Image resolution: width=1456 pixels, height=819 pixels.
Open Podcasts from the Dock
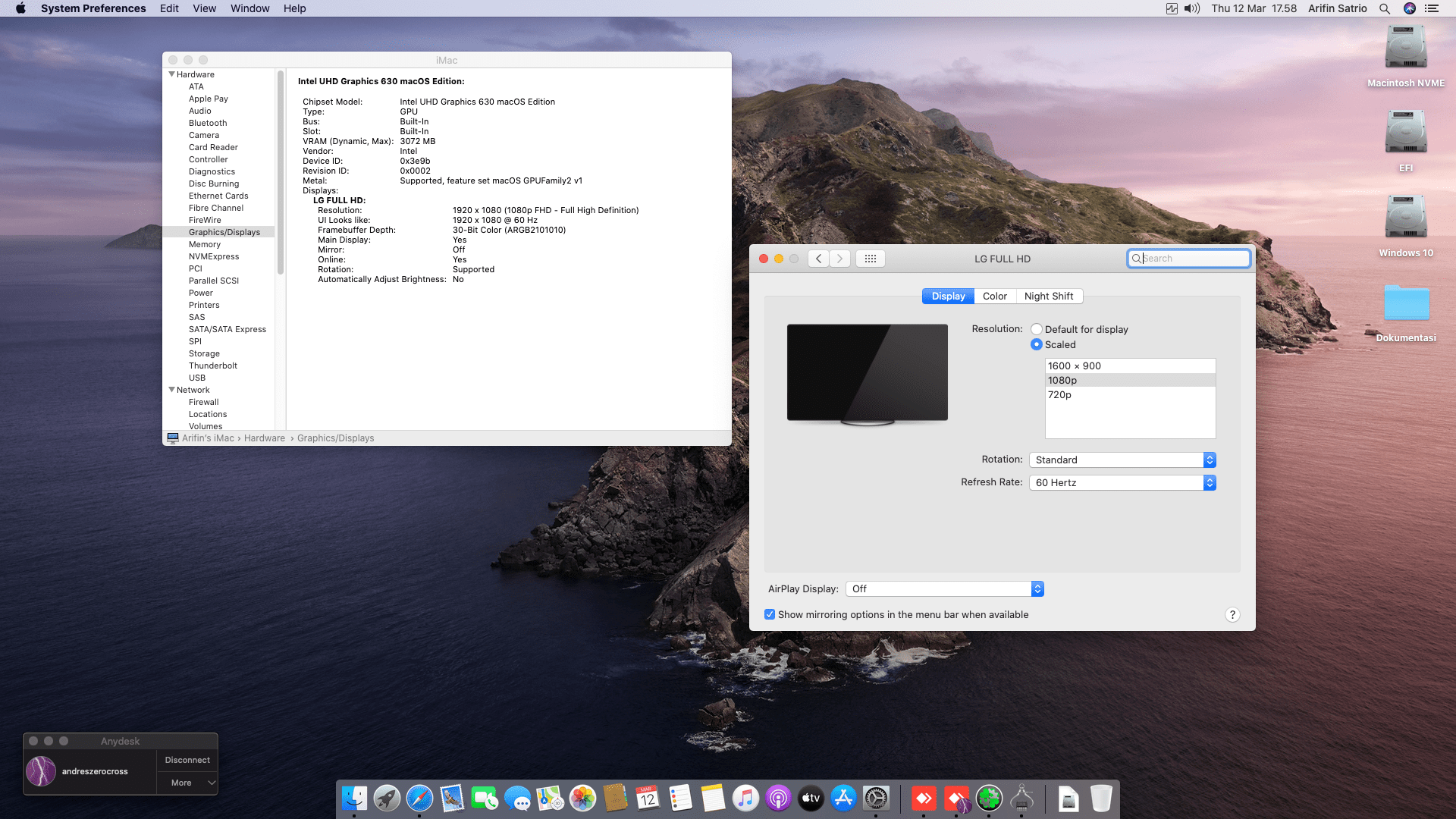(778, 799)
